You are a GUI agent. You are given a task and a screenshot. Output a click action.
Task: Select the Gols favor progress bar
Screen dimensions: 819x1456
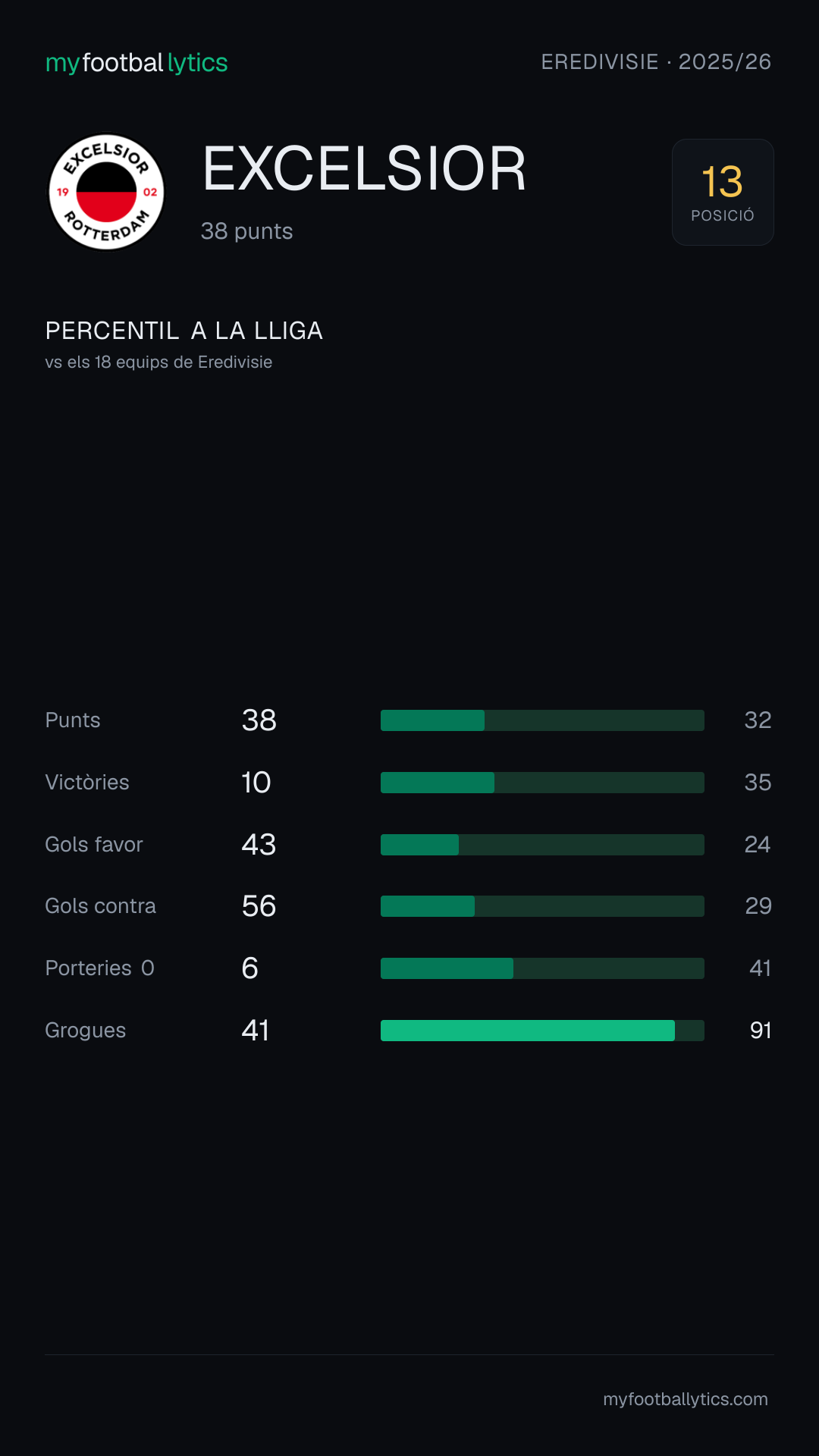pos(542,845)
